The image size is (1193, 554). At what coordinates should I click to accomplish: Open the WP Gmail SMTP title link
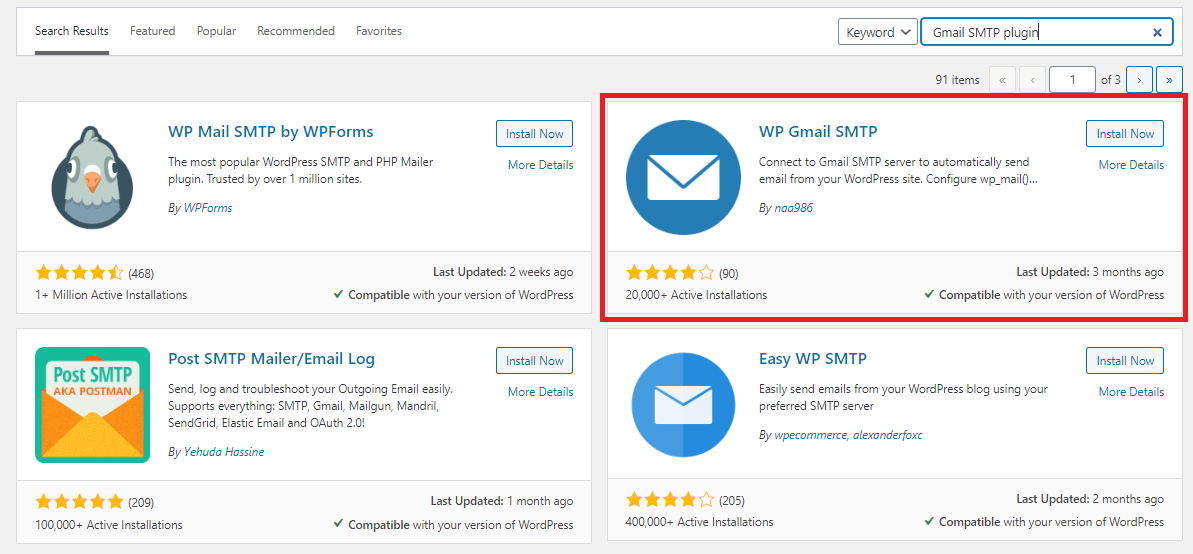pyautogui.click(x=819, y=132)
